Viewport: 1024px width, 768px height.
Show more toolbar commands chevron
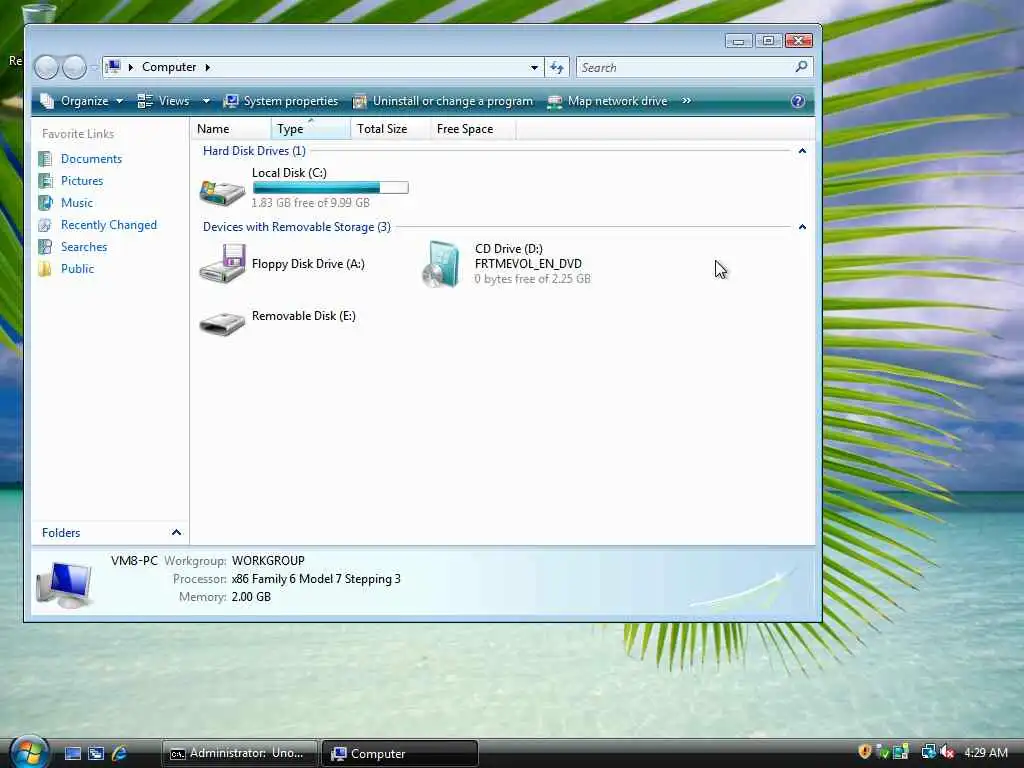click(686, 101)
